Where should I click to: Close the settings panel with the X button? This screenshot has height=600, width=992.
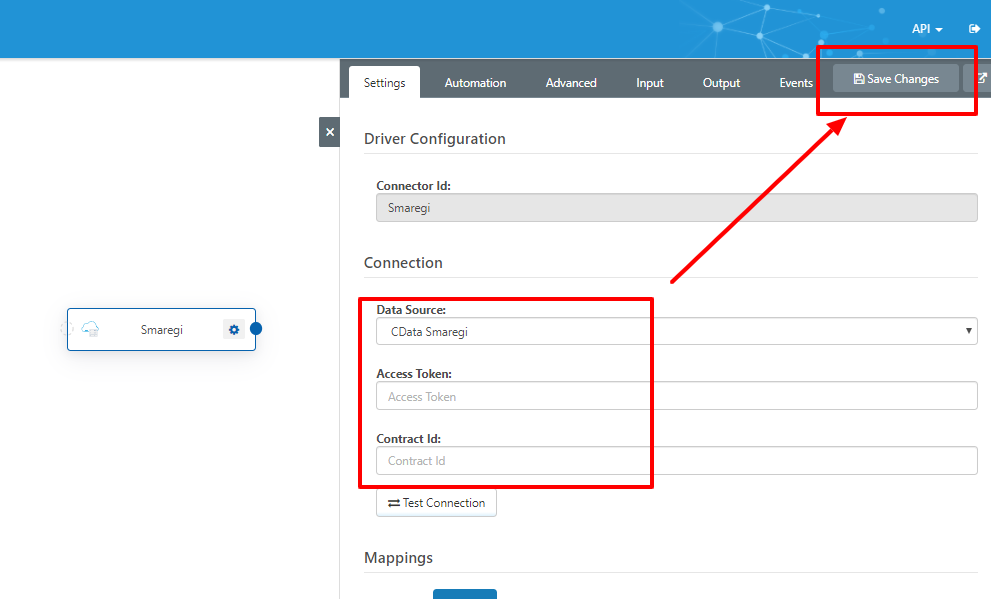point(330,132)
